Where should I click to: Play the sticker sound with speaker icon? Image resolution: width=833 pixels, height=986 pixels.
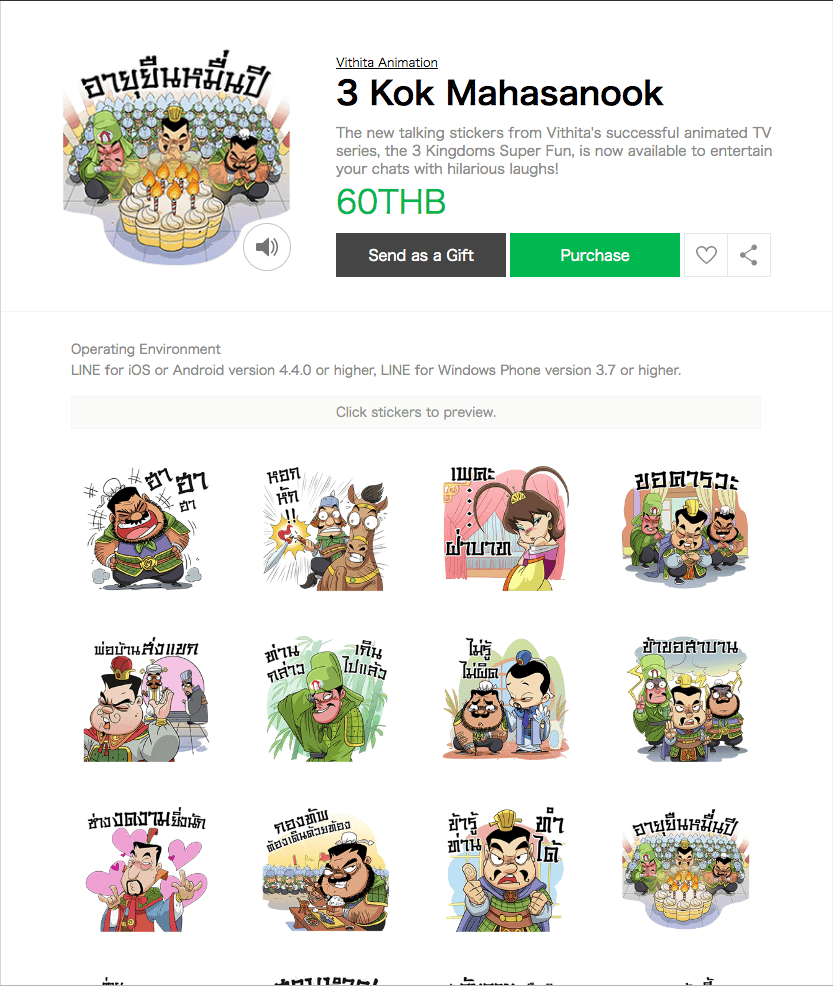267,247
